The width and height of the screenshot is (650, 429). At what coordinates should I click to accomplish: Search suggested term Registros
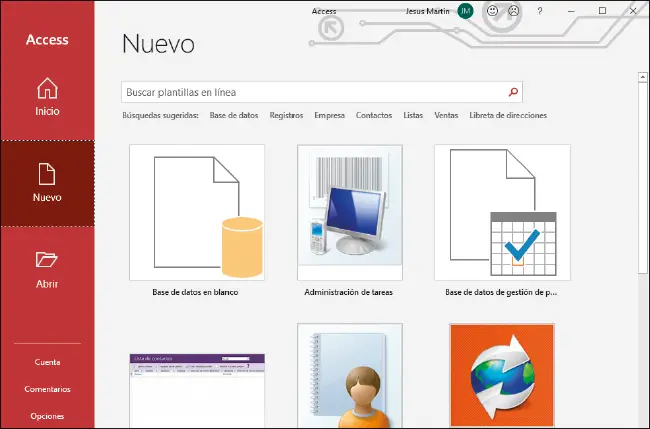point(286,115)
